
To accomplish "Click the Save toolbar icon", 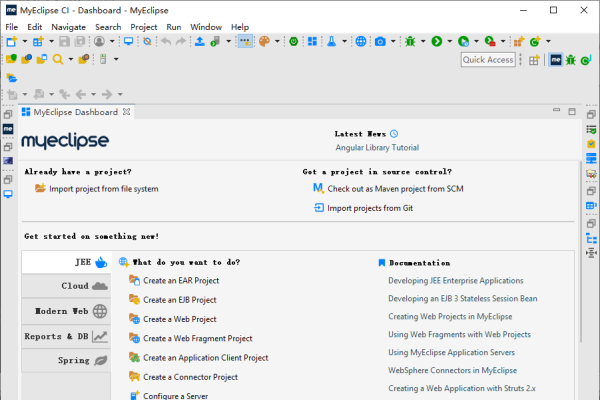I will pos(64,41).
